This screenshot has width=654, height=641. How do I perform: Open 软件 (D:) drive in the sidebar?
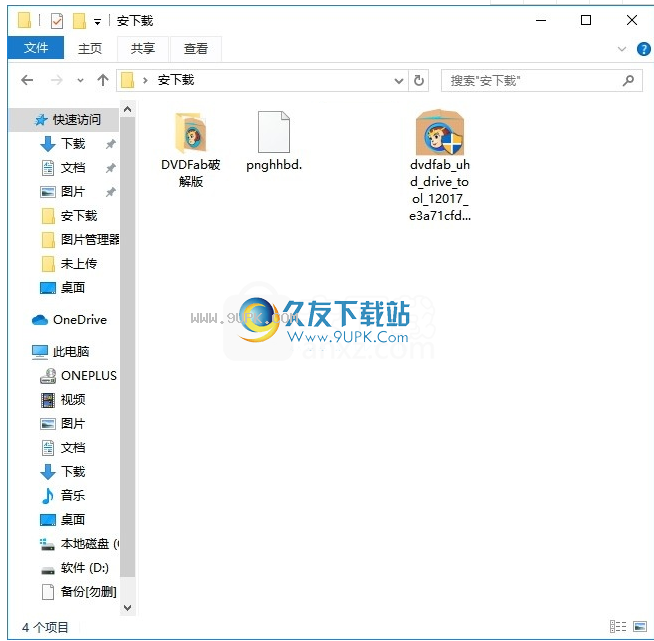[x=75, y=568]
